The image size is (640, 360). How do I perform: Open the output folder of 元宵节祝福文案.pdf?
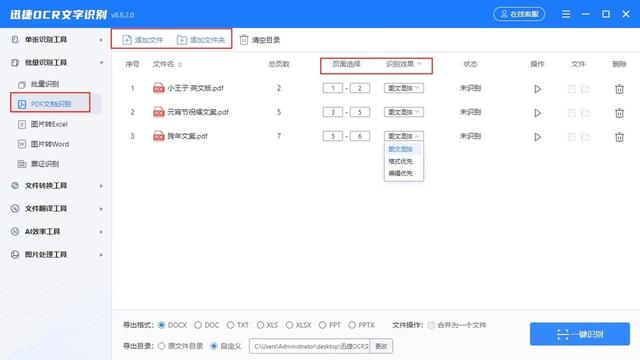click(x=585, y=113)
